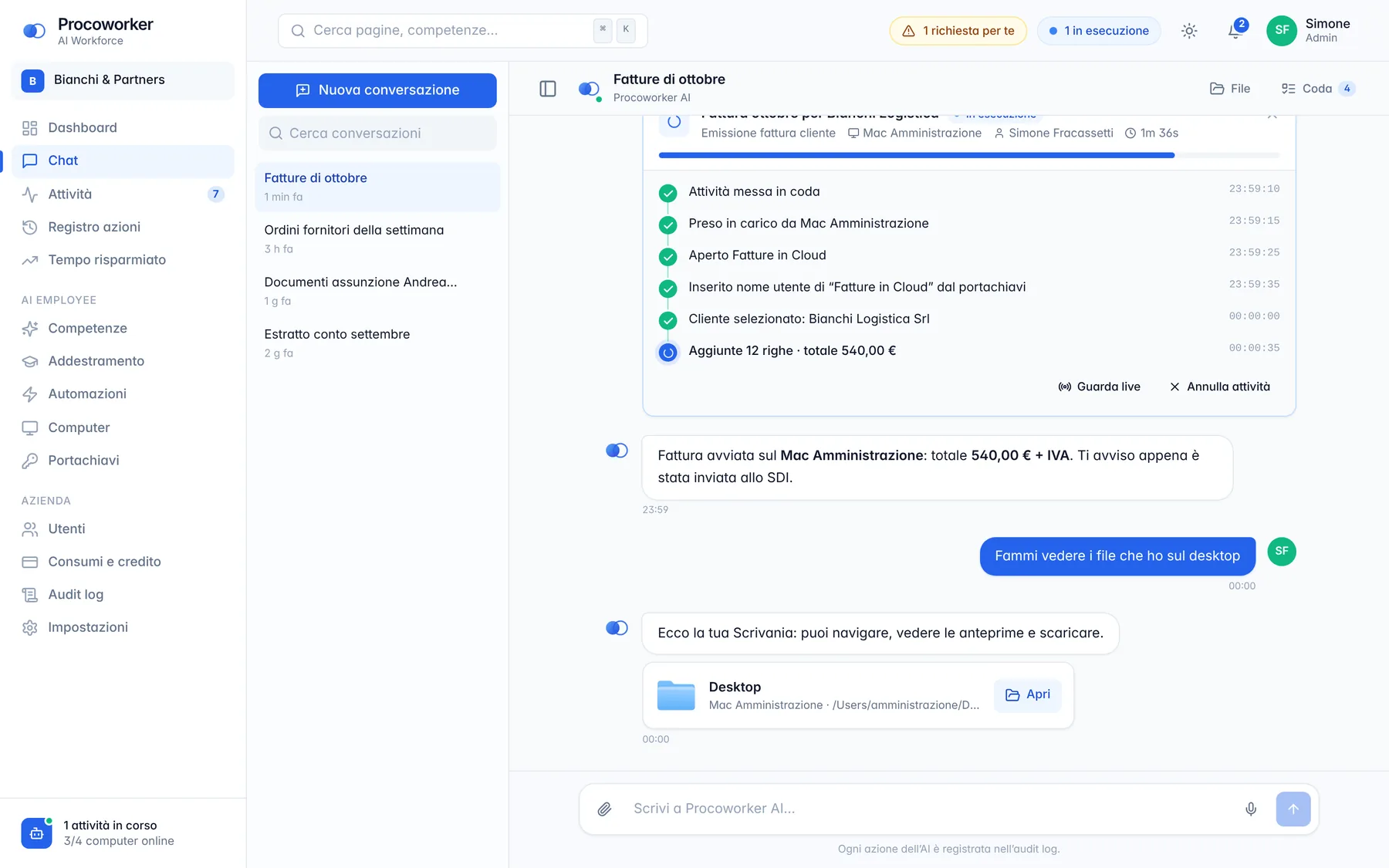Open Impostazioni settings

pyautogui.click(x=123, y=627)
